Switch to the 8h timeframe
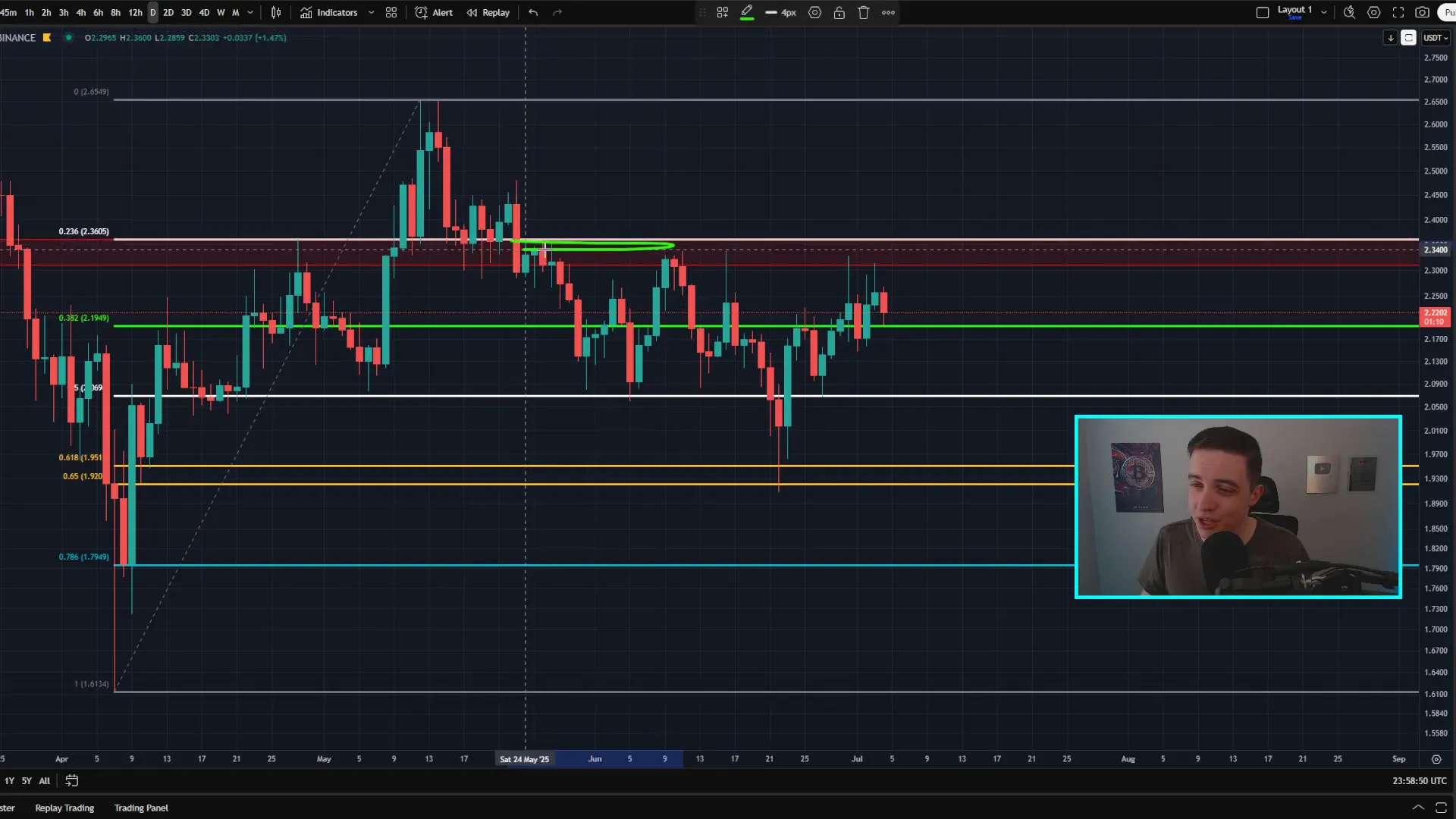The height and width of the screenshot is (819, 1456). [x=115, y=12]
